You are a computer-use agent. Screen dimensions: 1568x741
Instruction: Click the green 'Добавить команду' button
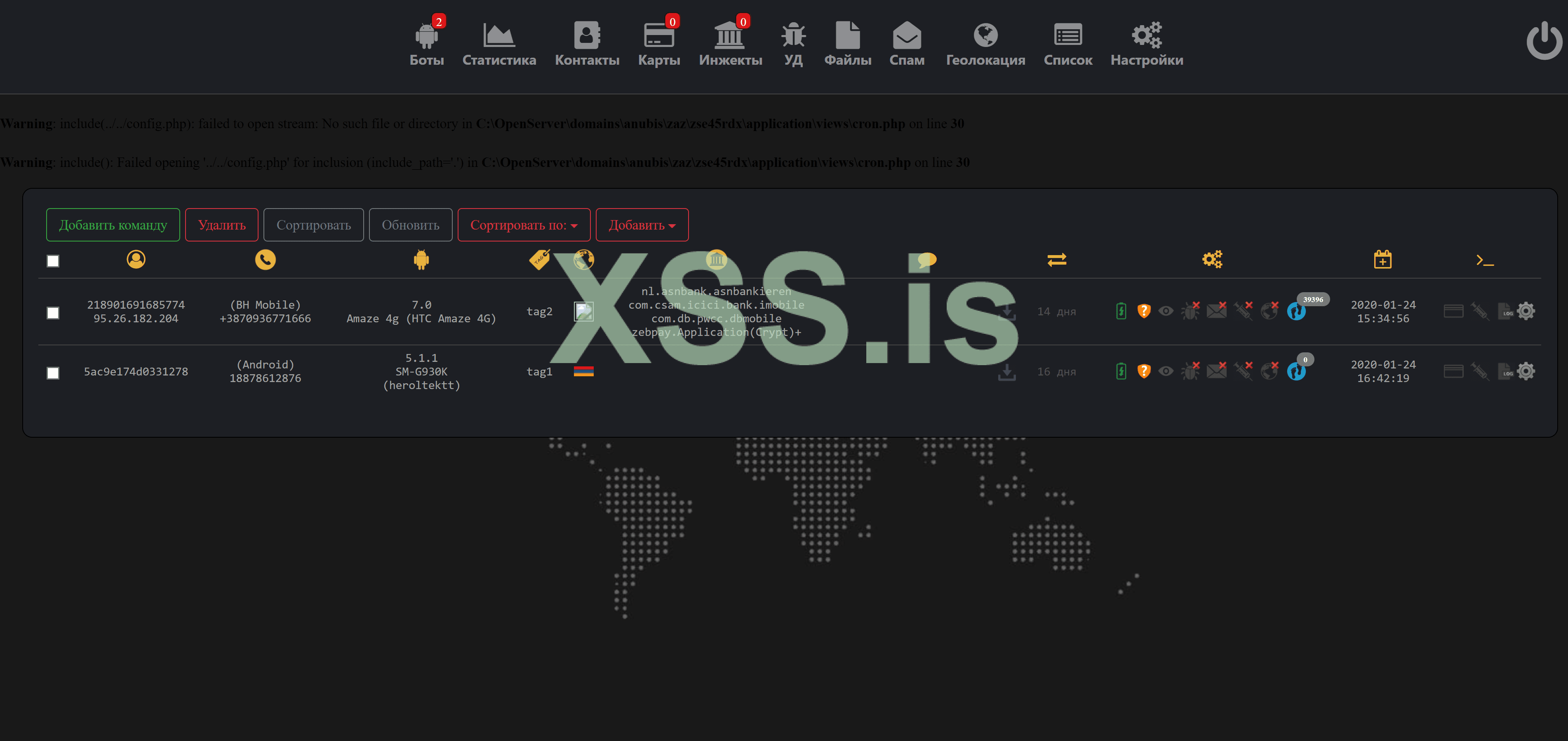pos(113,225)
